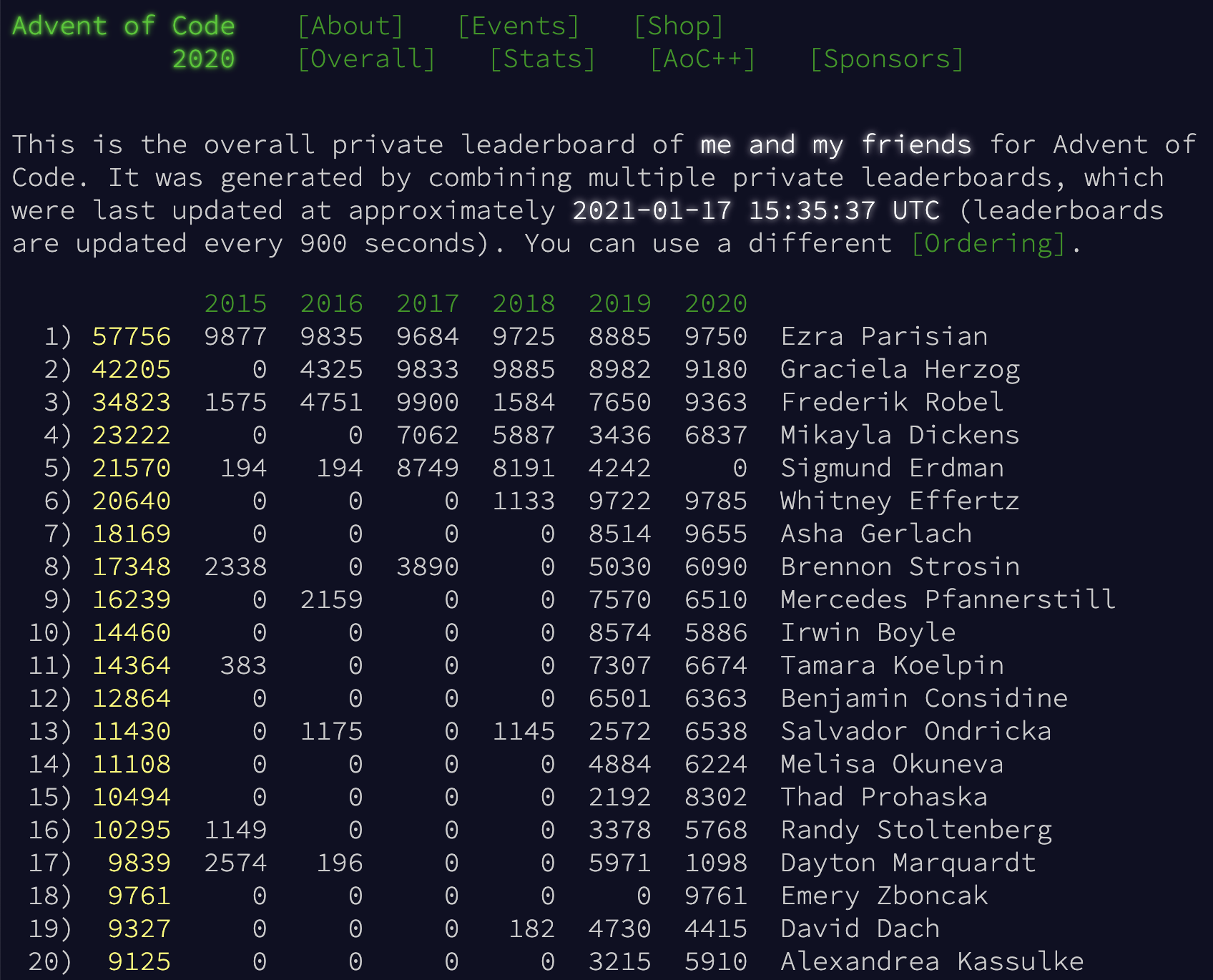Click the name Asha Gerlach
The height and width of the screenshot is (980, 1213).
877,534
